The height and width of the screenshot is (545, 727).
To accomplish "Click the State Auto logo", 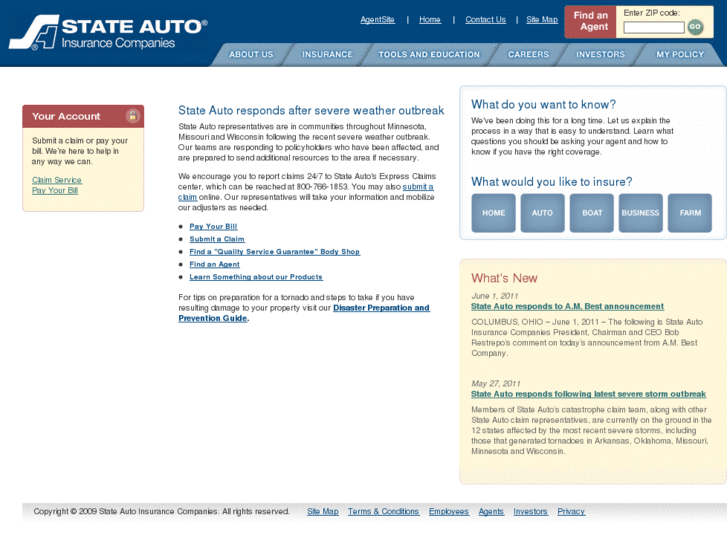I will (108, 32).
